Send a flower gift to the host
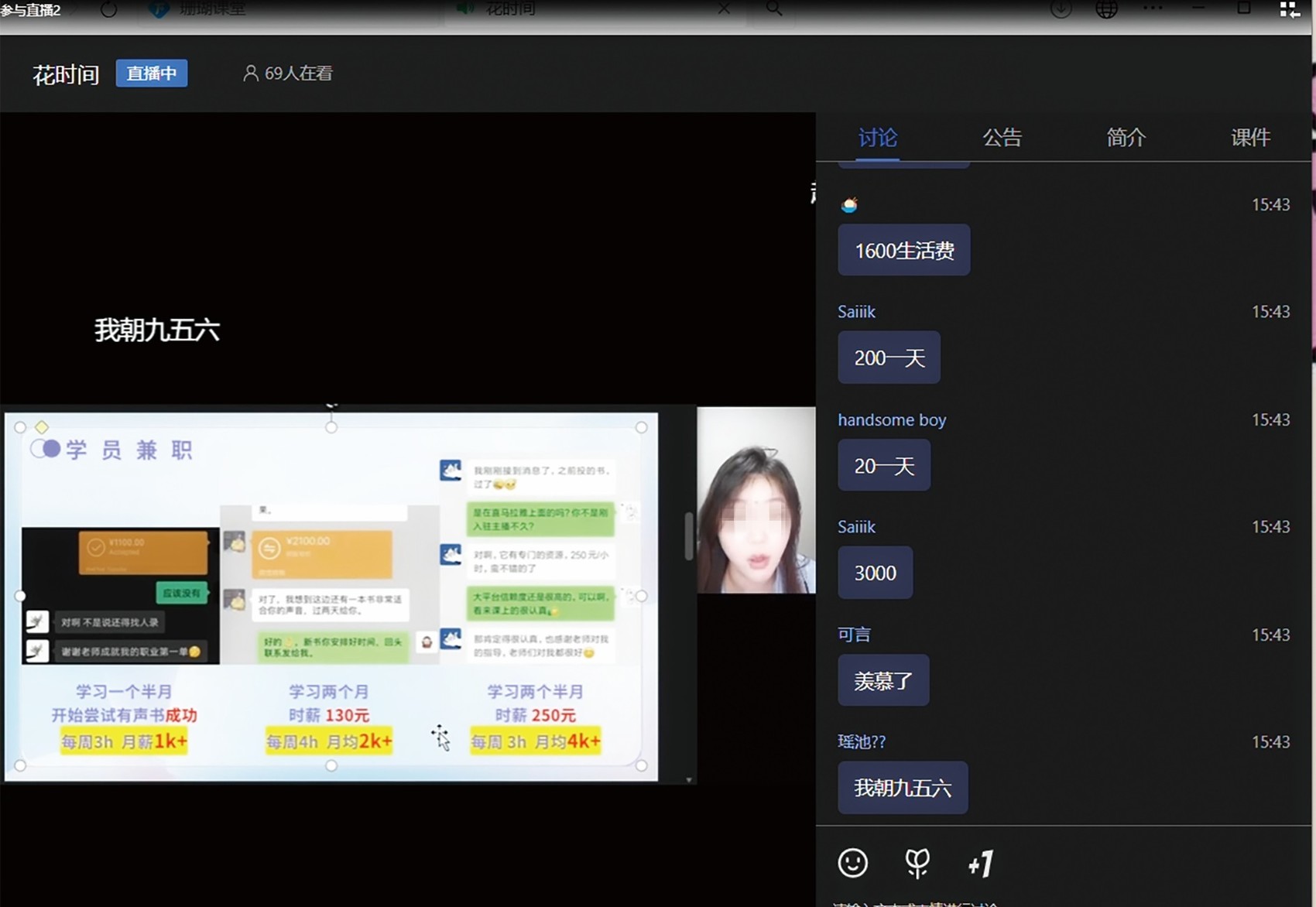Viewport: 1316px width, 907px height. [x=917, y=863]
